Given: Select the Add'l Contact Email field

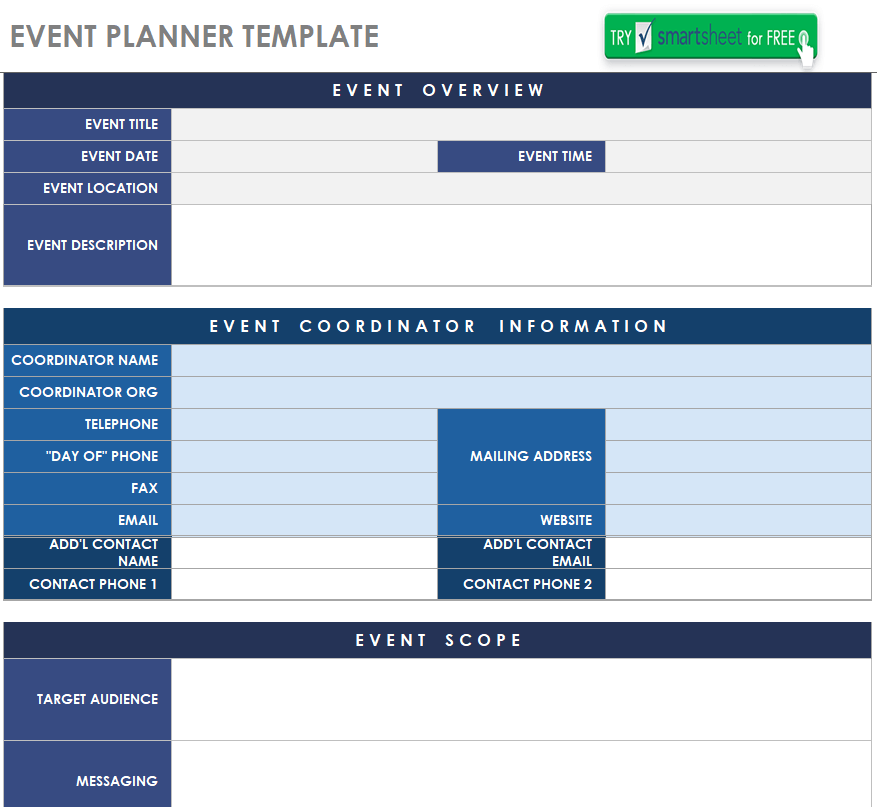Looking at the screenshot, I should [x=738, y=553].
